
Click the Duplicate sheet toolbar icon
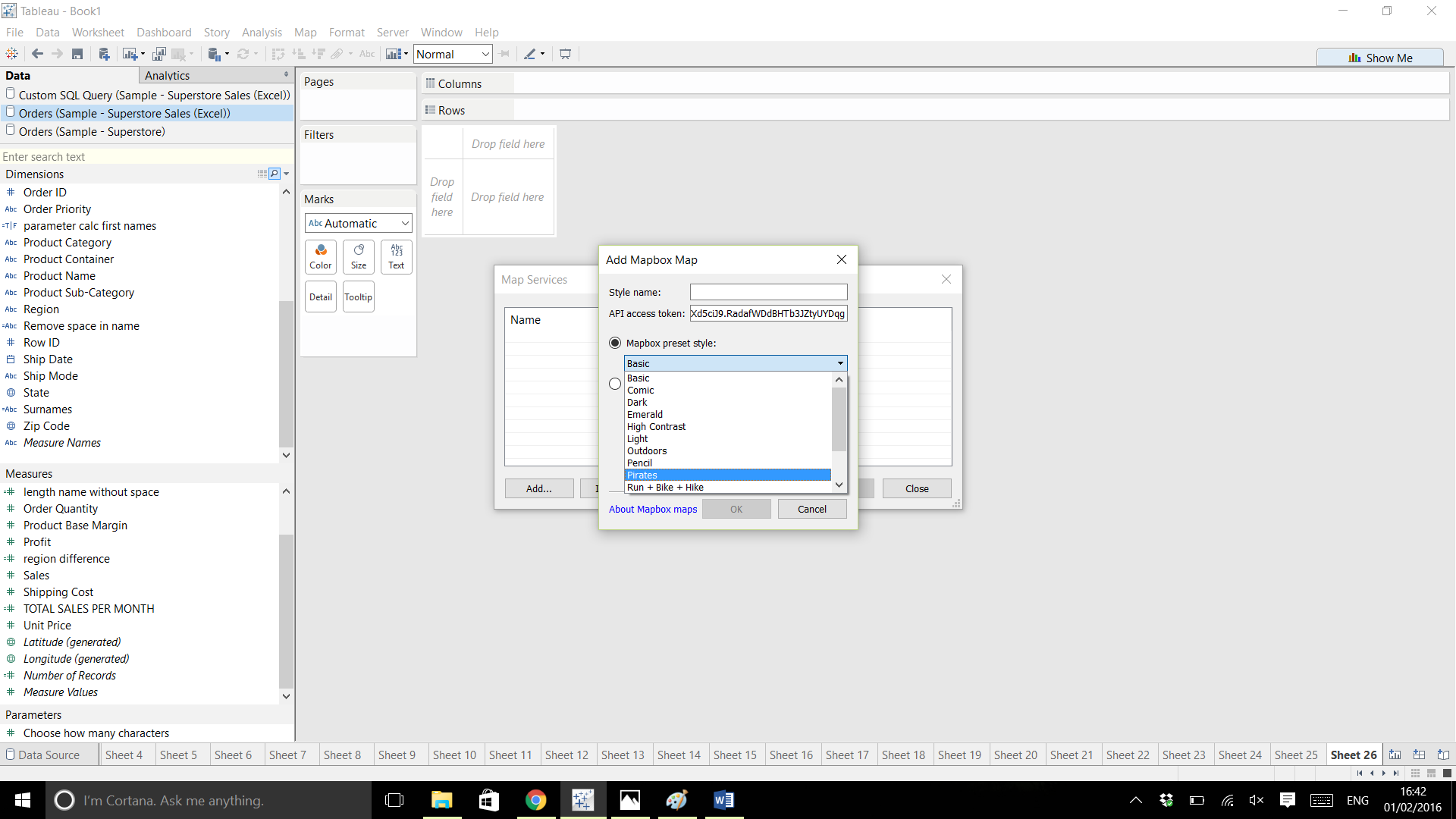pyautogui.click(x=158, y=54)
